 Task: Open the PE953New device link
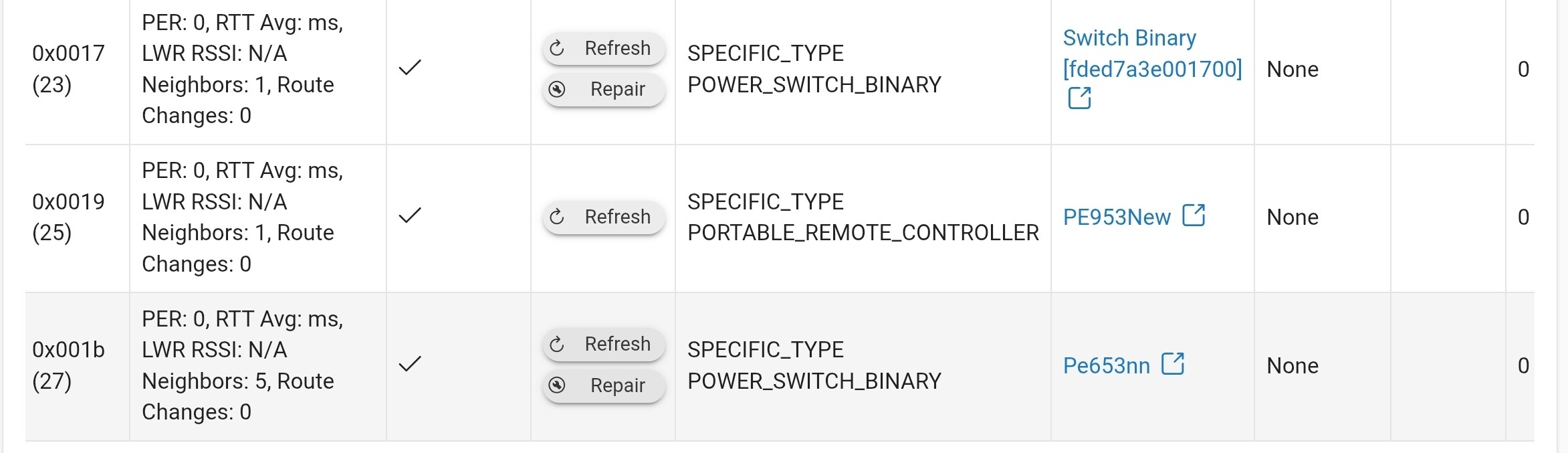coord(1117,217)
